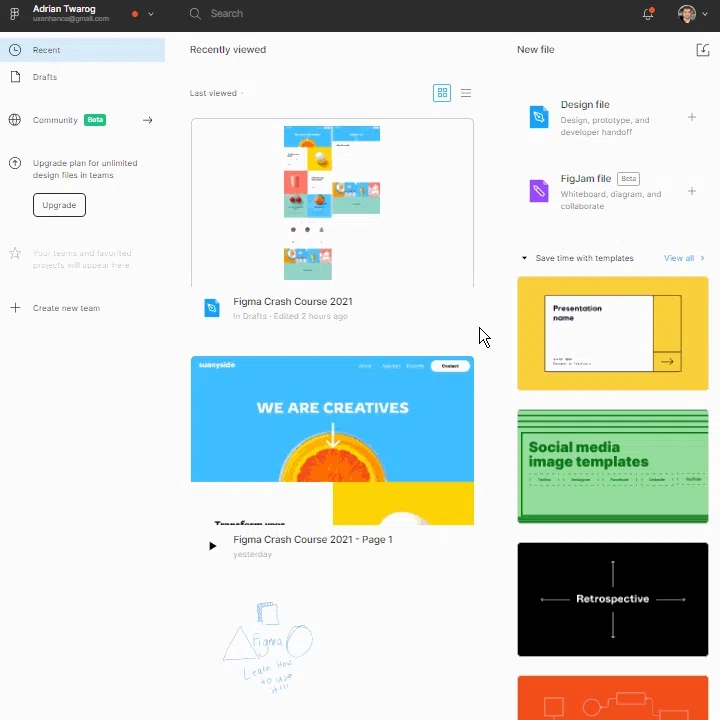This screenshot has height=720, width=720.
Task: Click the purple FigJam file icon
Action: point(539,191)
